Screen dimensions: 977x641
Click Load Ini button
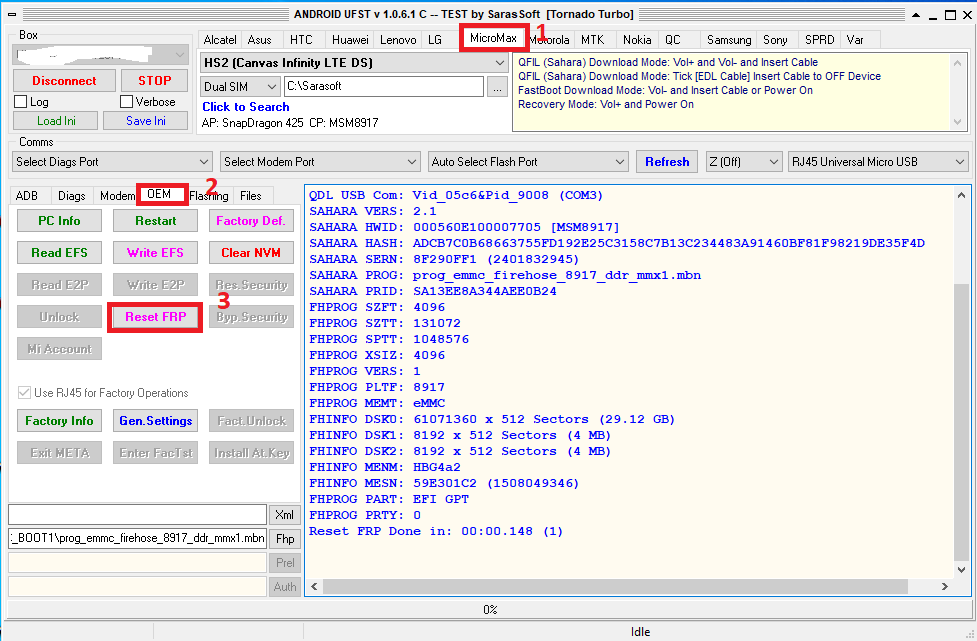pos(55,121)
